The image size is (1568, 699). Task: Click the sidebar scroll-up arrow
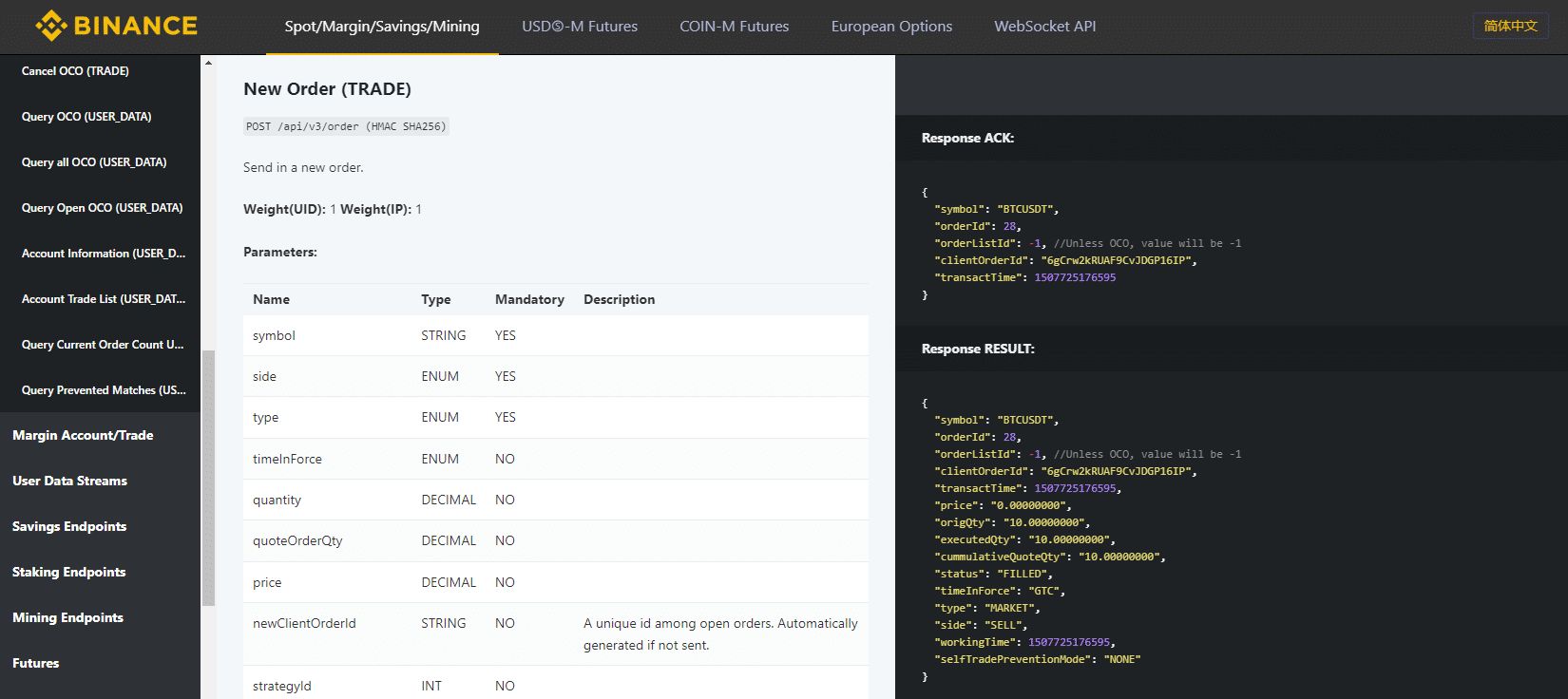tap(208, 64)
